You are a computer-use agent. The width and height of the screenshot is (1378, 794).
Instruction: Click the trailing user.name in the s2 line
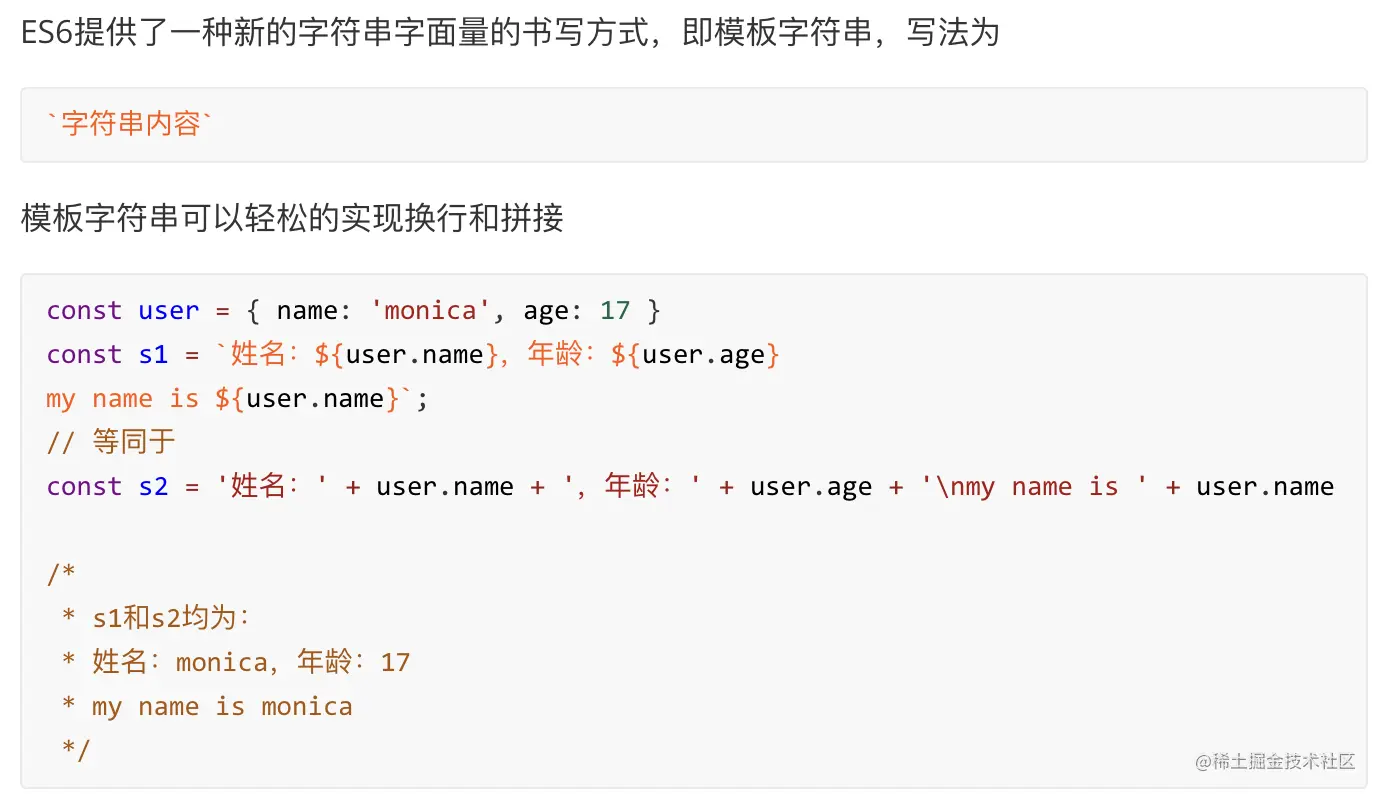(1265, 486)
